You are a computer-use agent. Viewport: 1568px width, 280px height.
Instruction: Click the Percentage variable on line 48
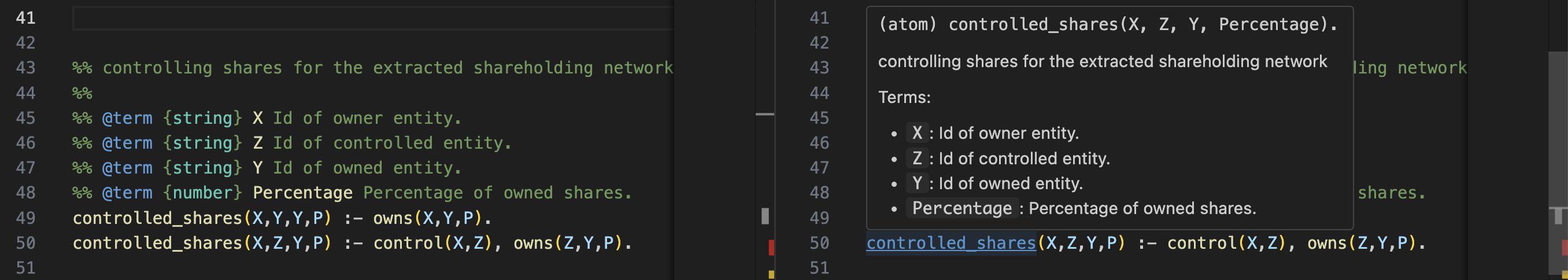302,193
